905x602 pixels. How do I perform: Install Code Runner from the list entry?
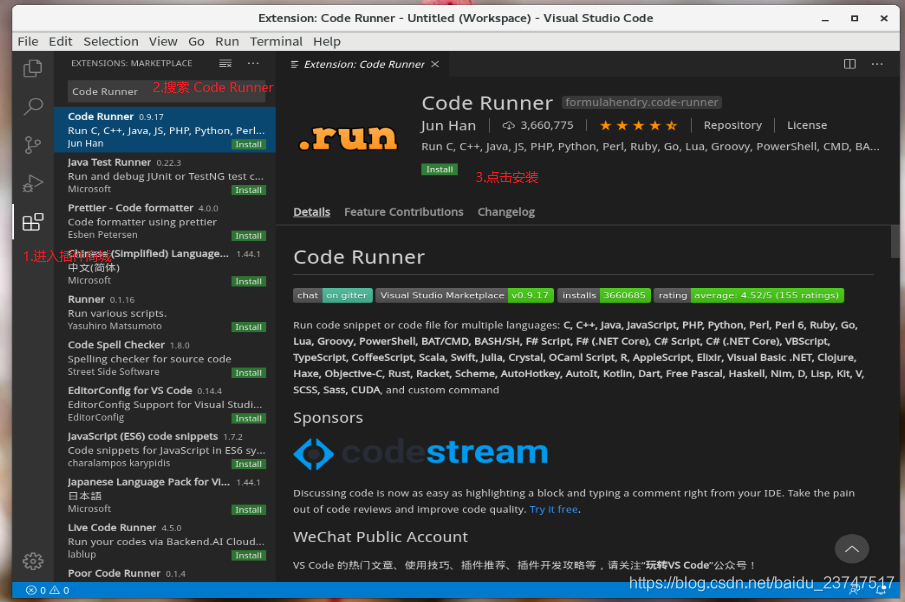248,144
